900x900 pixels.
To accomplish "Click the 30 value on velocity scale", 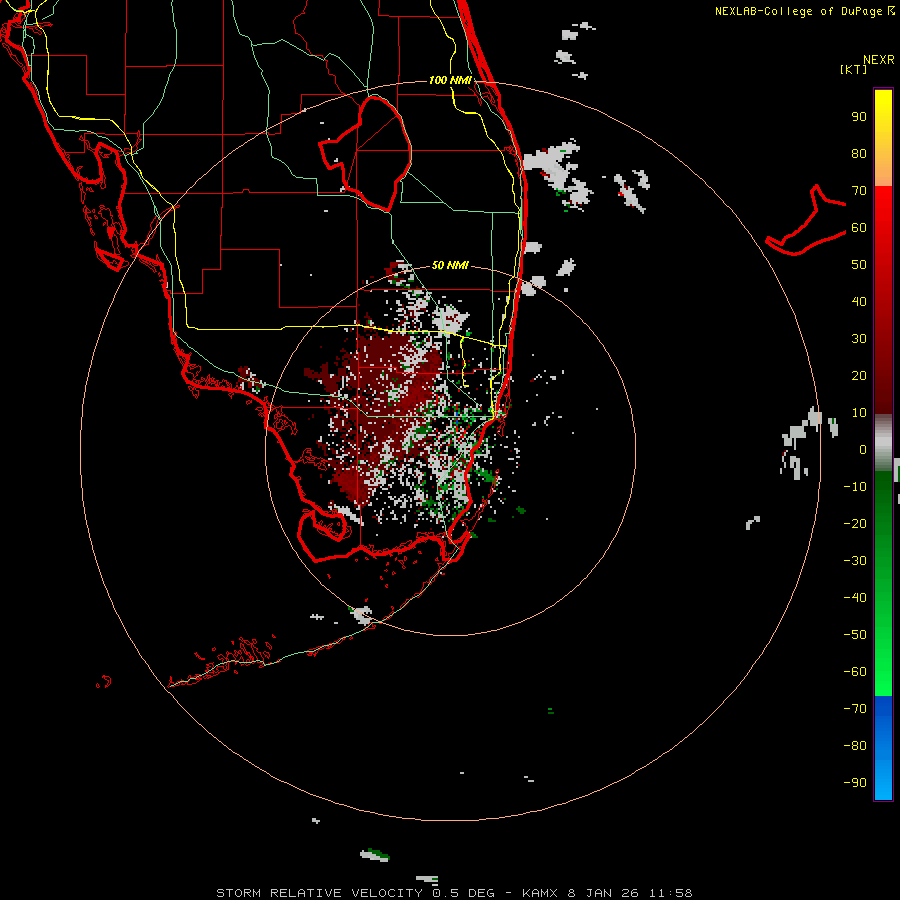I will click(x=859, y=339).
